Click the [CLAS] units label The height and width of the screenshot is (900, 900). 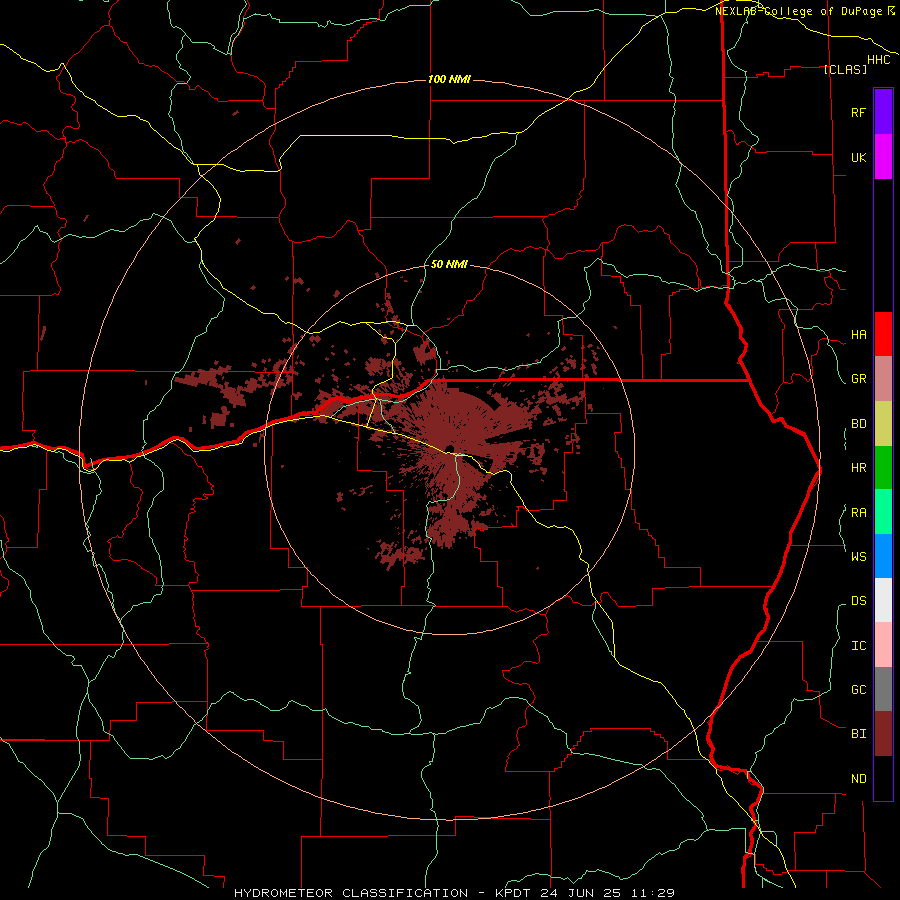pos(845,69)
